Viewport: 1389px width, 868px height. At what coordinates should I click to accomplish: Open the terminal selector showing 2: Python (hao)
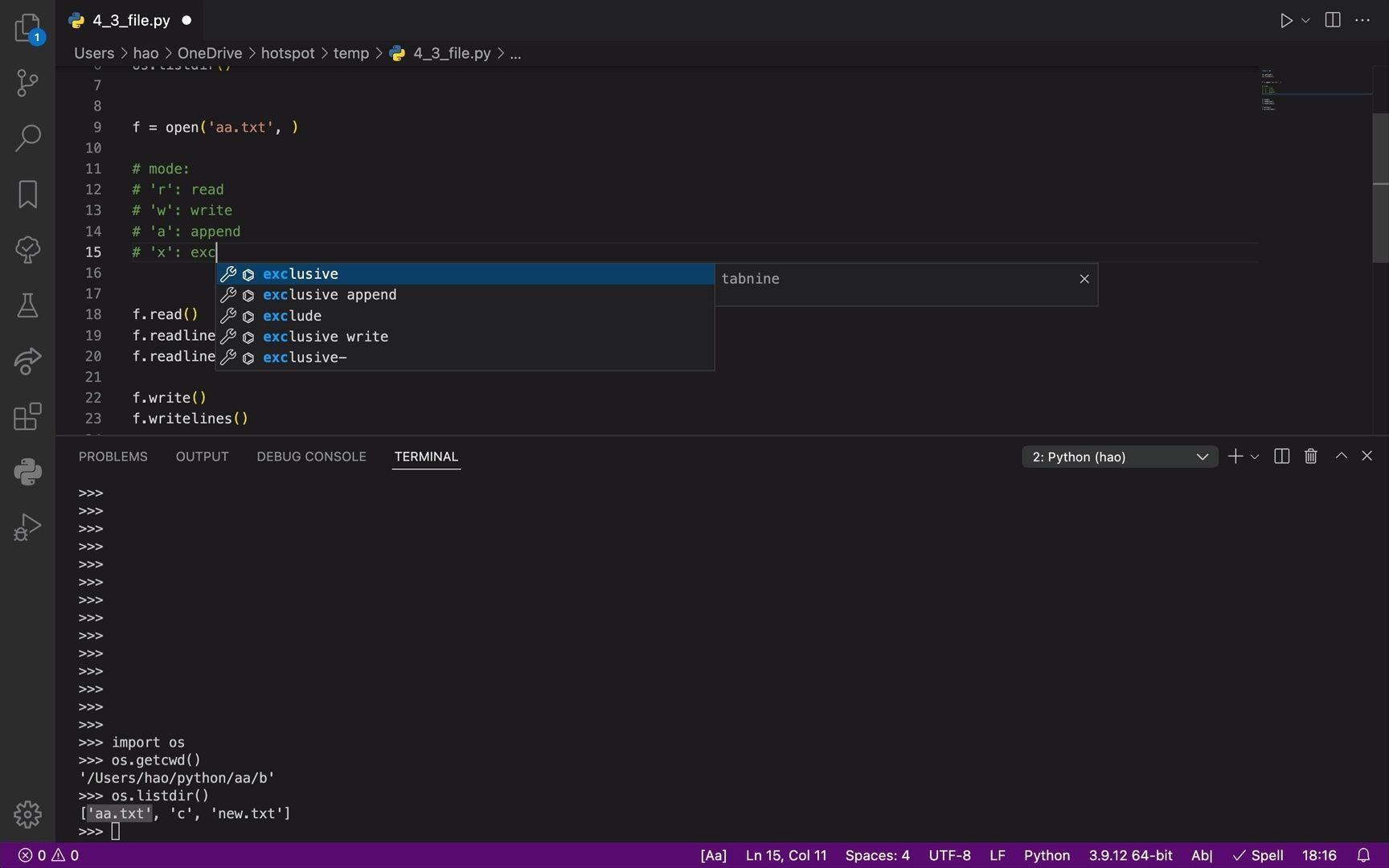point(1118,457)
